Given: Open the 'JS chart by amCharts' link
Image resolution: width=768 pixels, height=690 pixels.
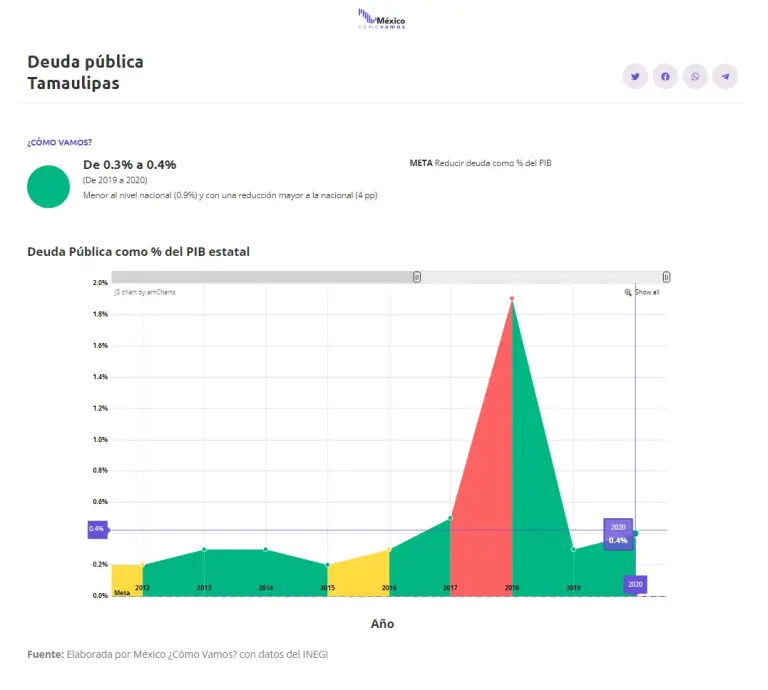Looking at the screenshot, I should click(x=145, y=292).
